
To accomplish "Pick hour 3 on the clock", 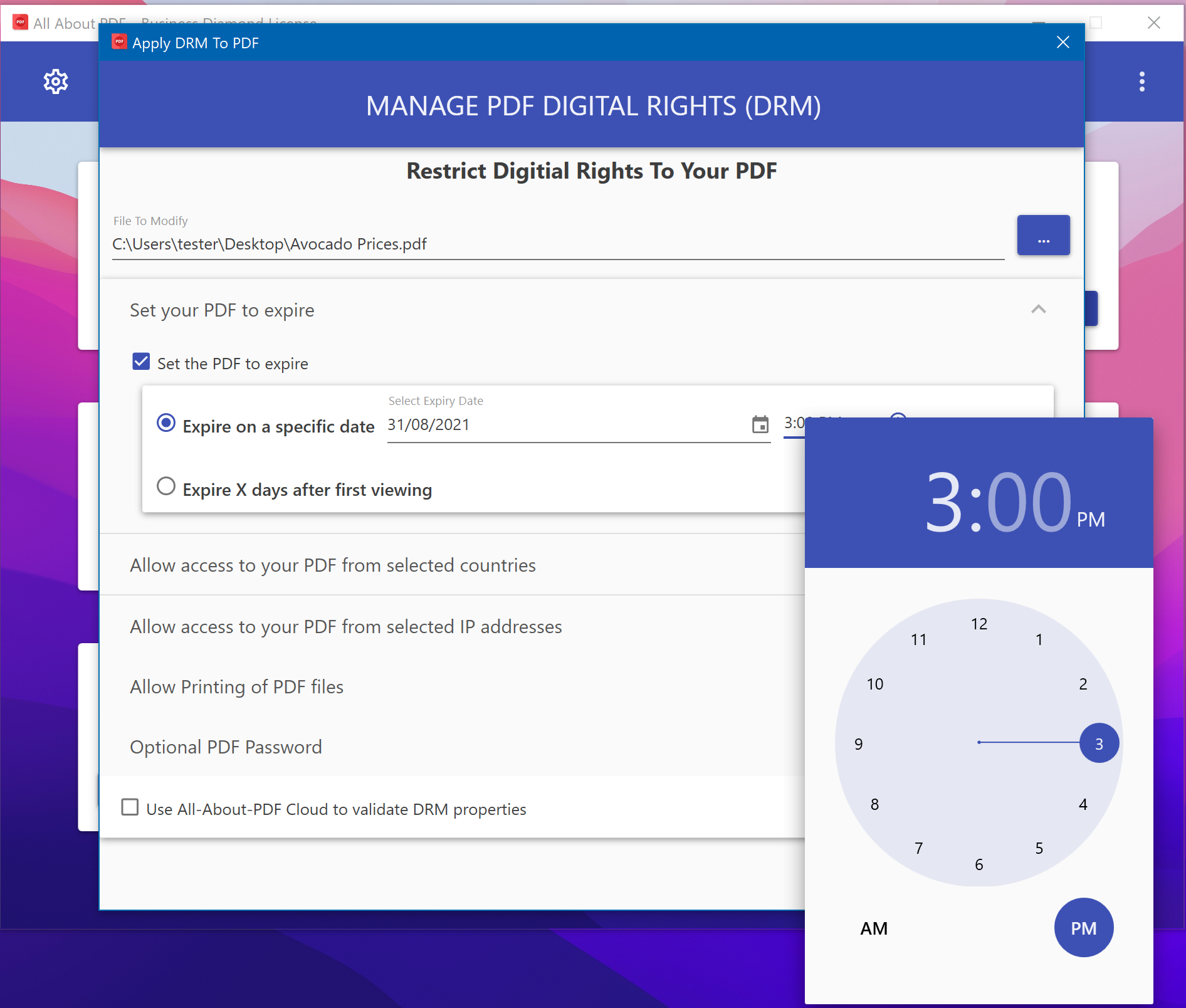I will pyautogui.click(x=1099, y=743).
